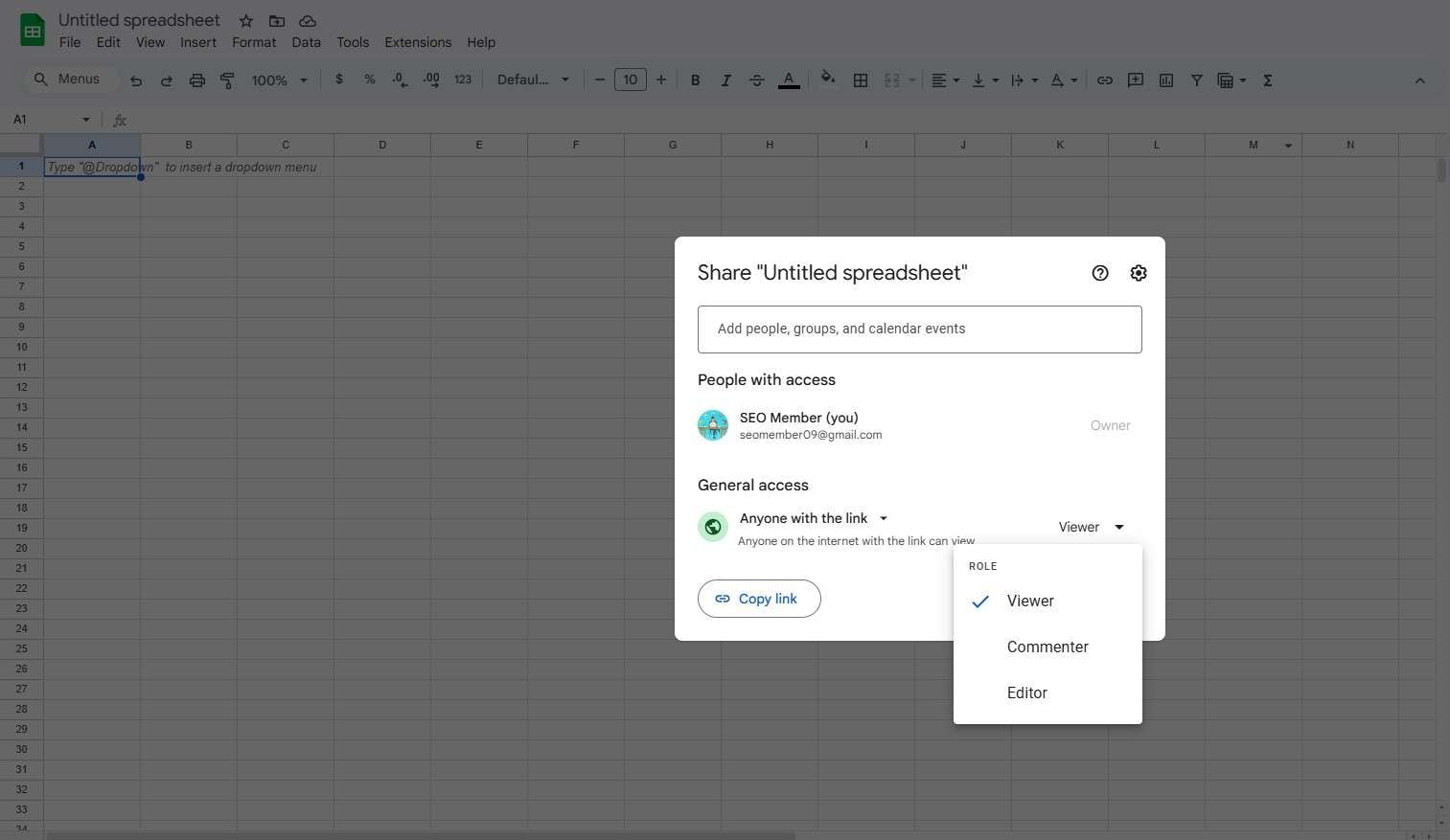Select the Viewer role option

tap(1047, 602)
